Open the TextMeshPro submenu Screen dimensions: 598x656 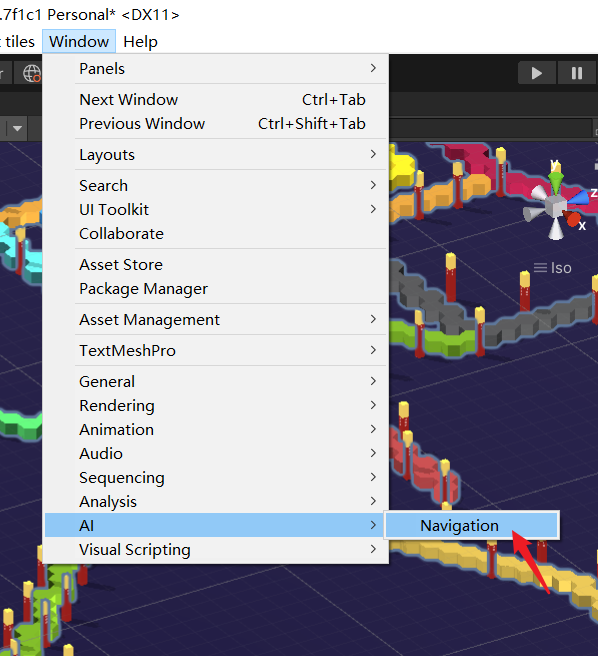[x=216, y=351]
